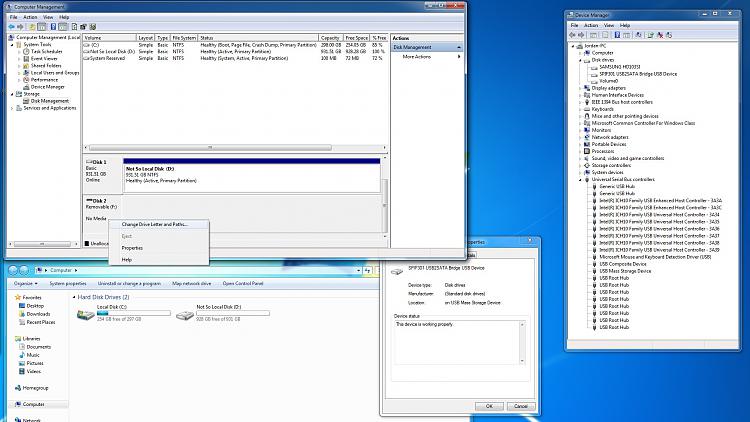Click Event Viewer icon in console tree

26,58
